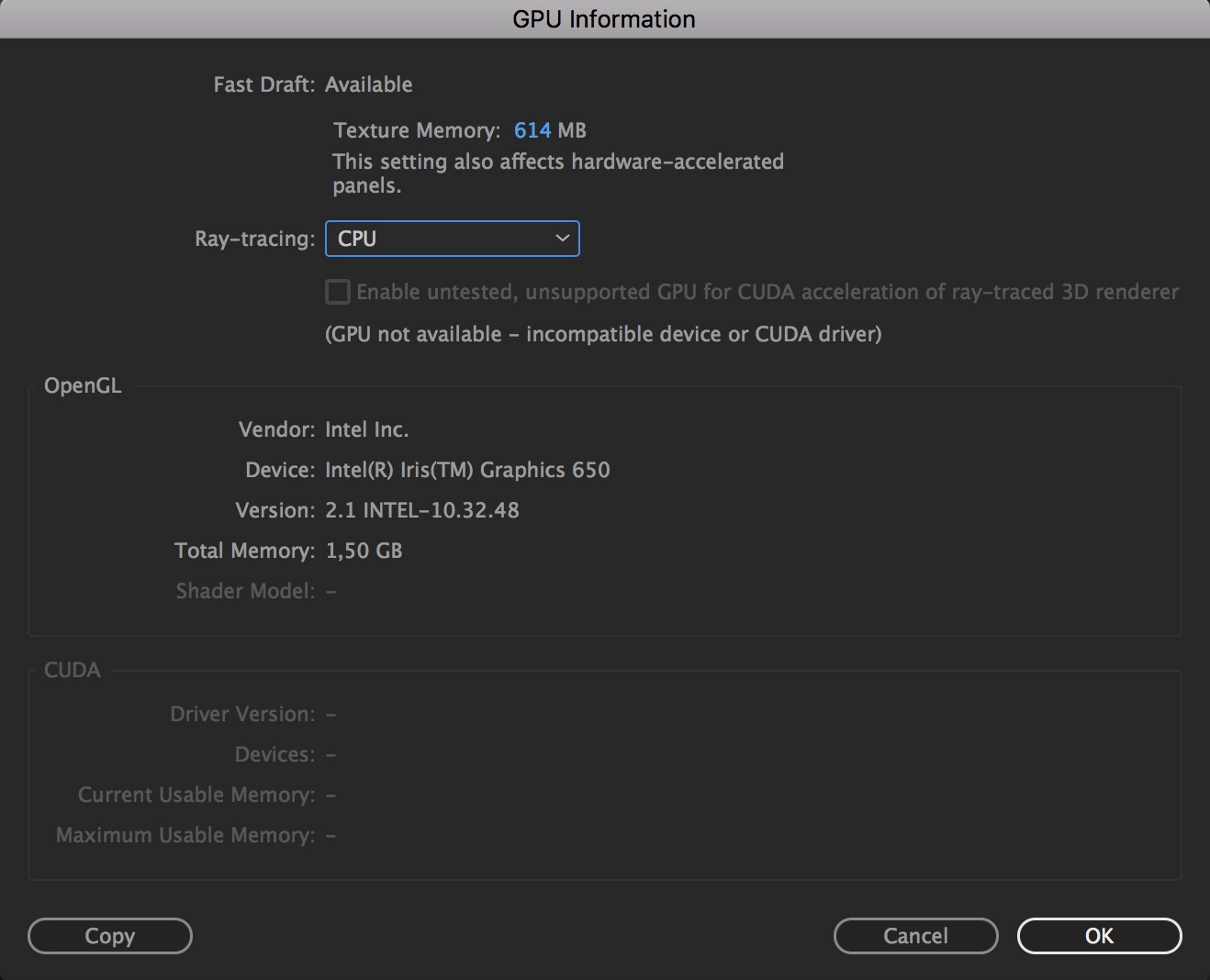Viewport: 1210px width, 980px height.
Task: Click Cancel to dismiss the dialog
Action: pyautogui.click(x=915, y=936)
